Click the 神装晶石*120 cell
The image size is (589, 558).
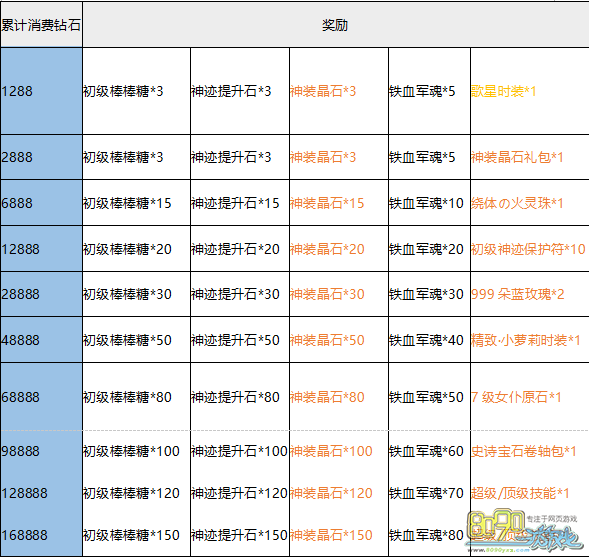[x=339, y=493]
